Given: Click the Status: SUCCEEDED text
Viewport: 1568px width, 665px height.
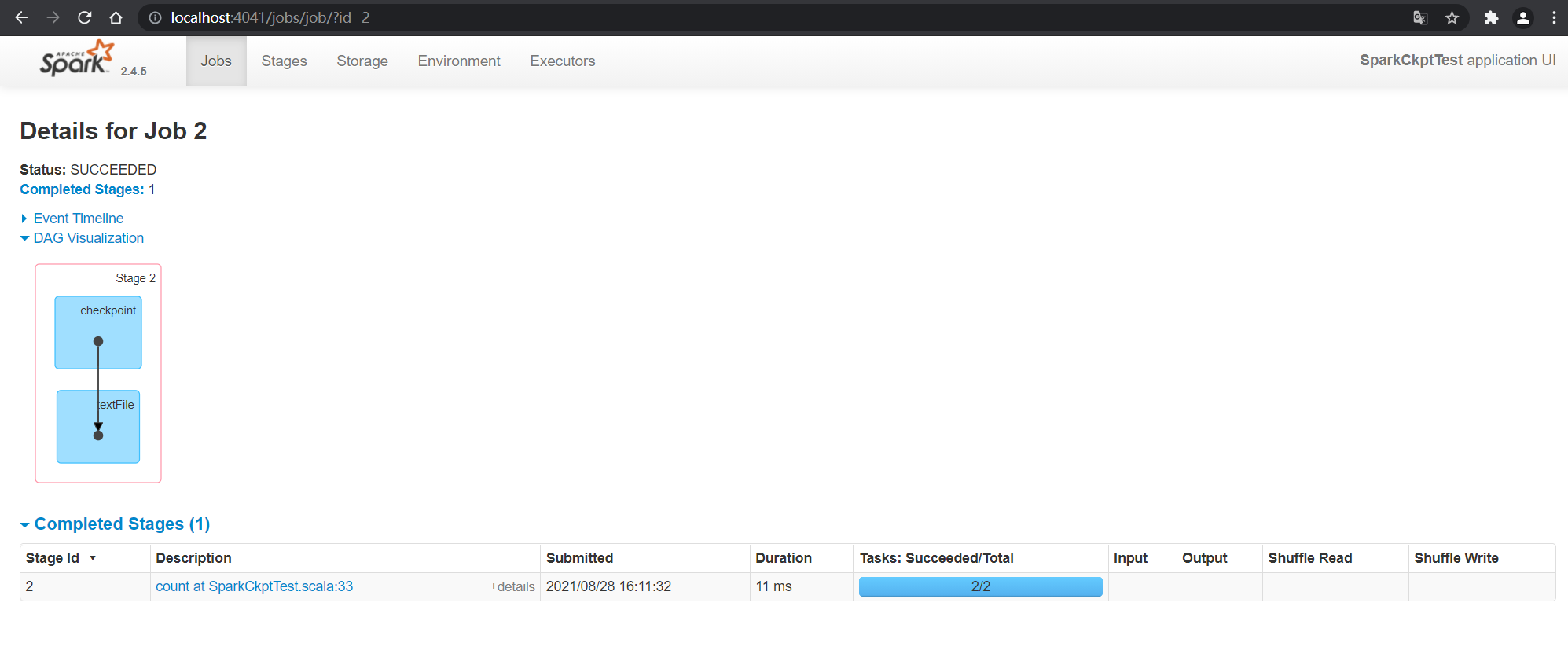Looking at the screenshot, I should pyautogui.click(x=88, y=170).
